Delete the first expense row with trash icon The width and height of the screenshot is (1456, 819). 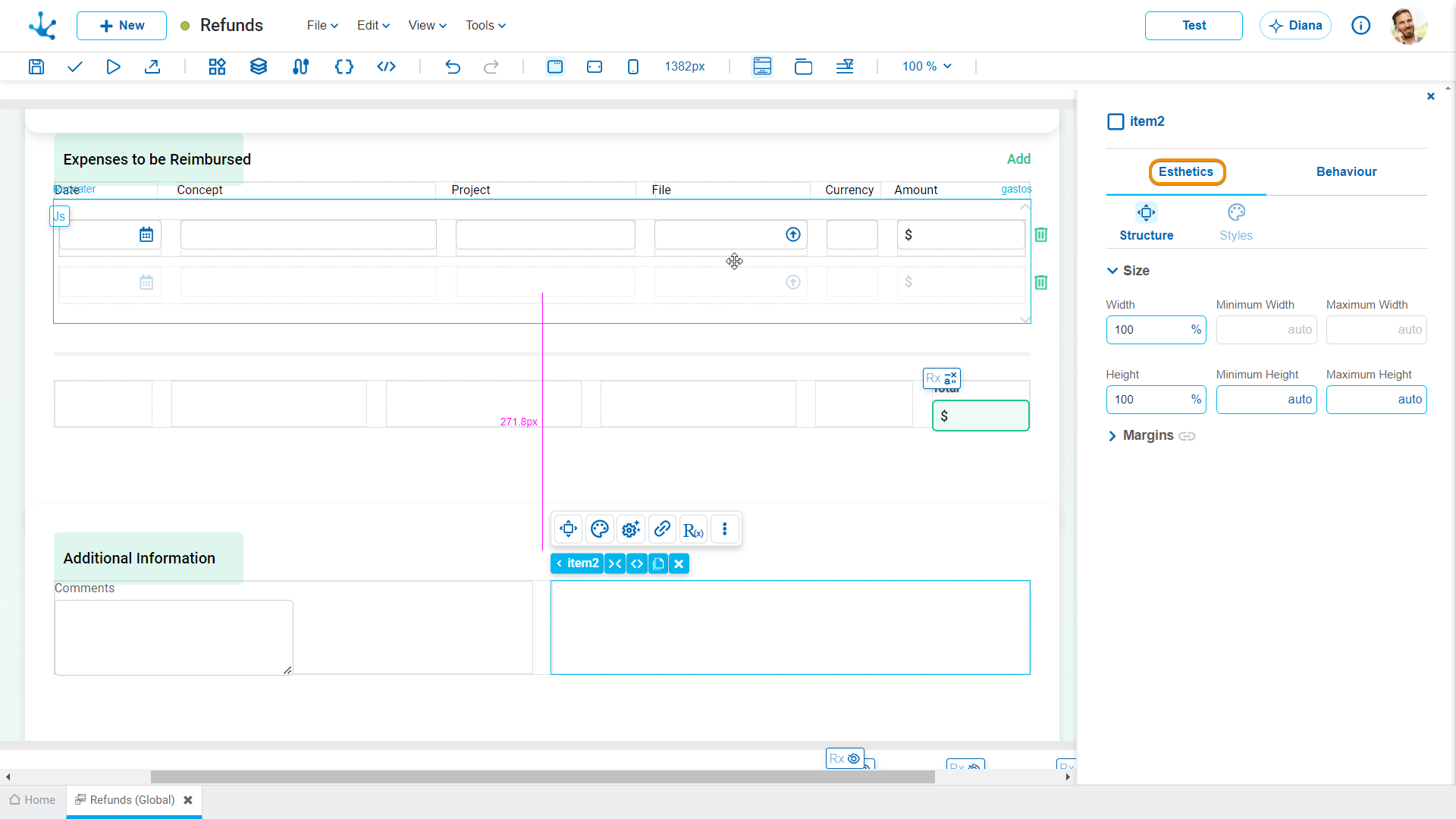tap(1041, 235)
